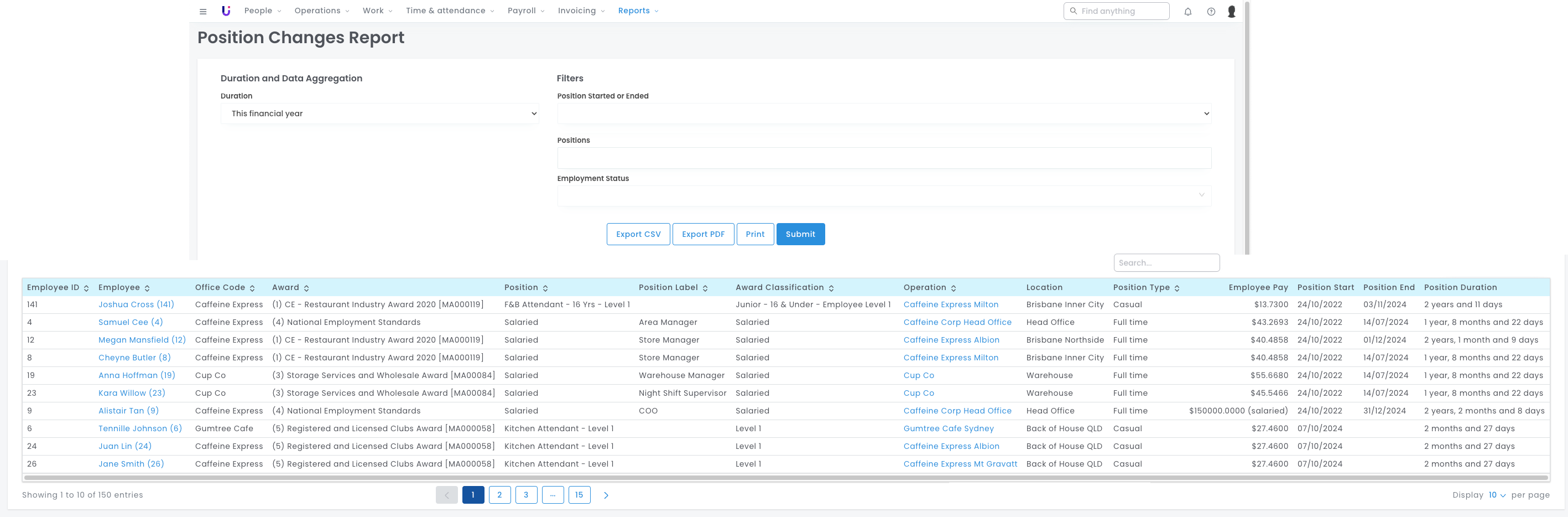Open the help question mark icon

1211,12
